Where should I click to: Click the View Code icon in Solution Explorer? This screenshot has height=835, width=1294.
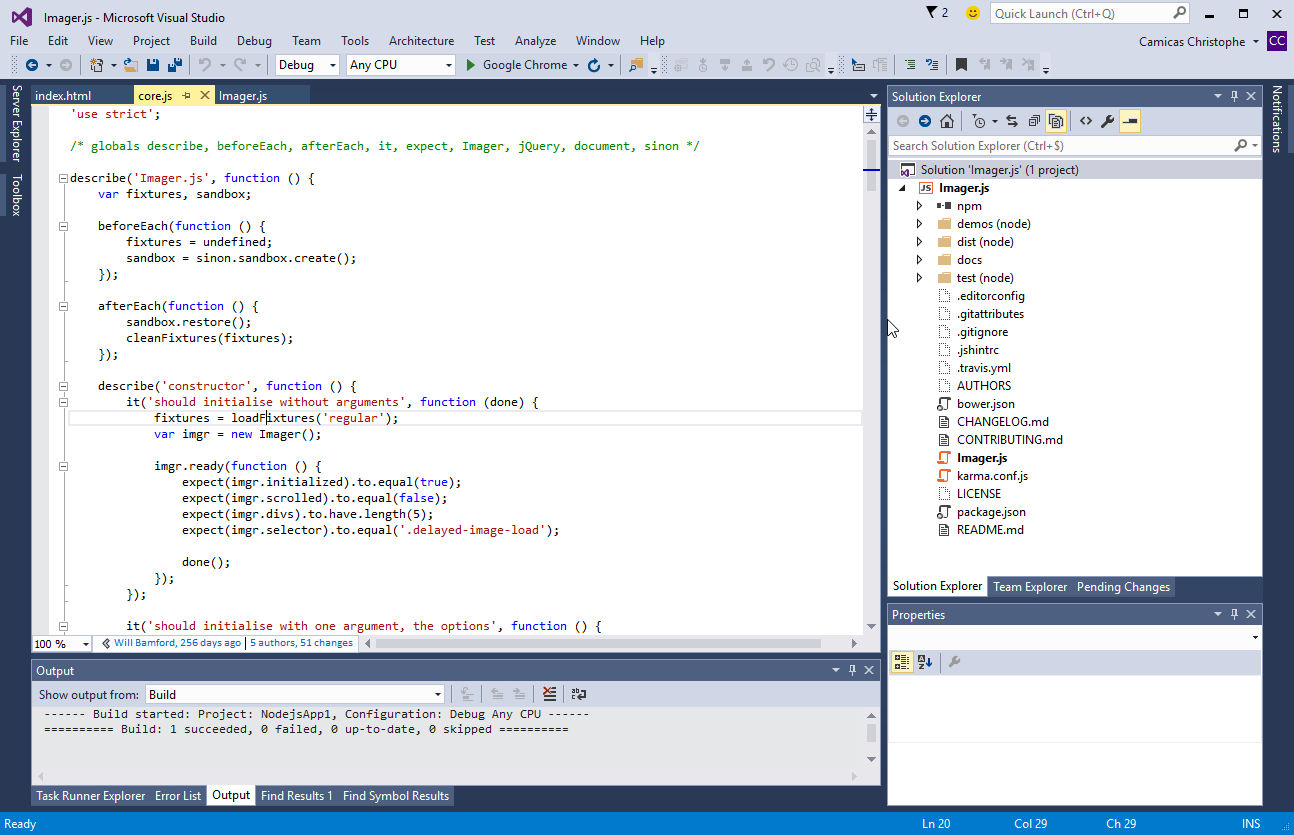click(1087, 120)
